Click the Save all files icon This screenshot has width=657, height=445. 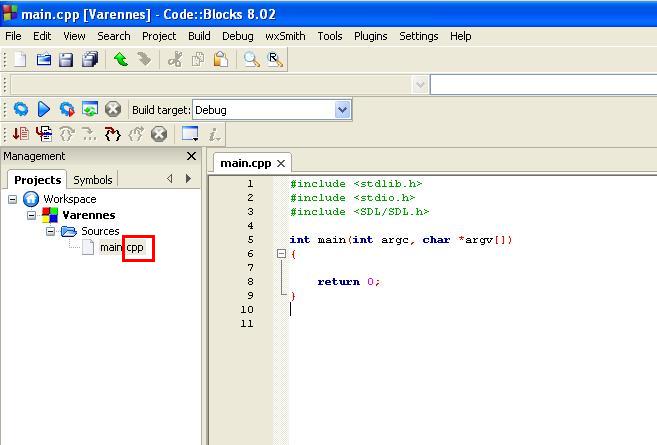pyautogui.click(x=90, y=60)
